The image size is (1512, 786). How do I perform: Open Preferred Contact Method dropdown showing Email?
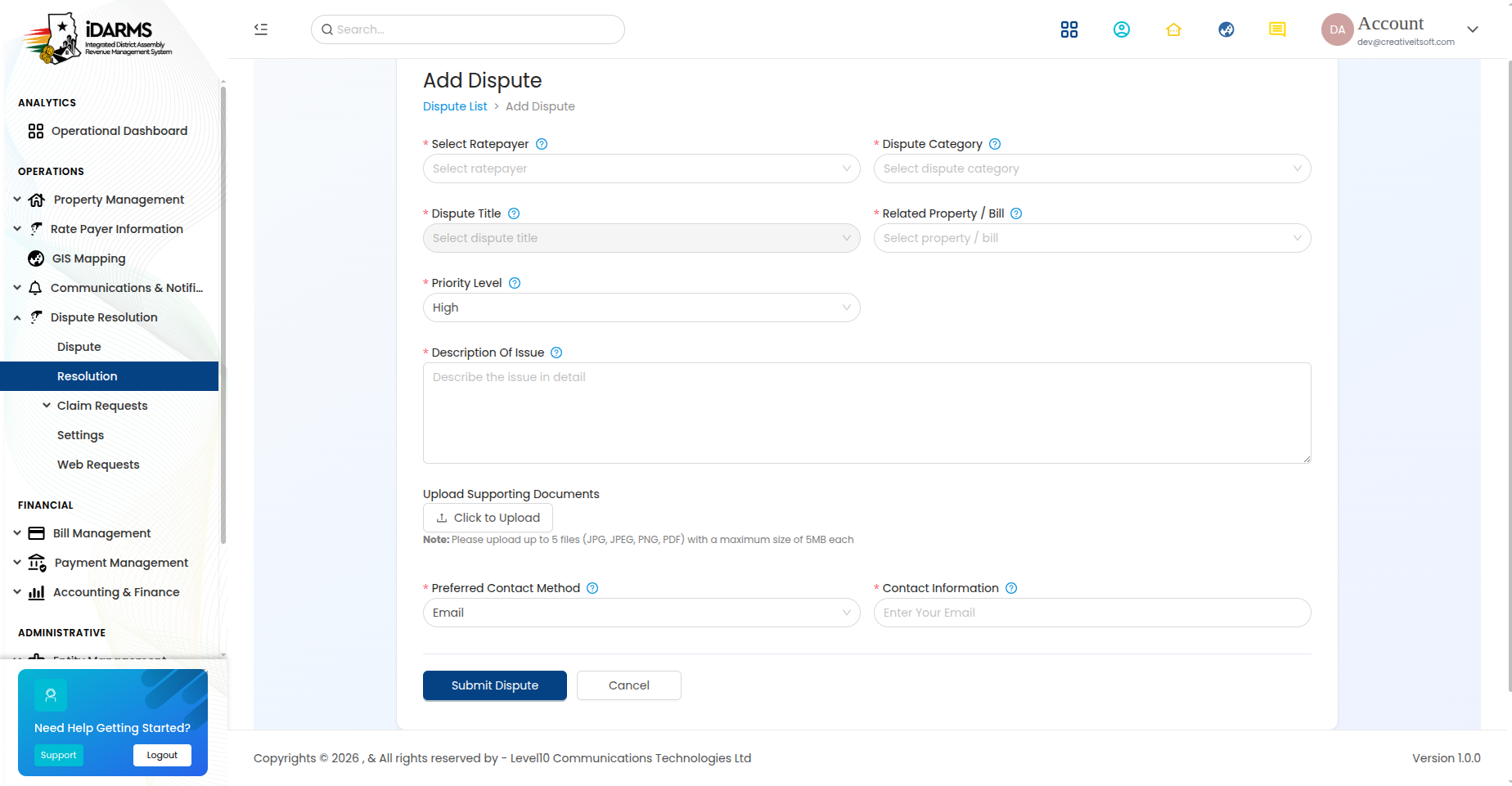(x=641, y=613)
